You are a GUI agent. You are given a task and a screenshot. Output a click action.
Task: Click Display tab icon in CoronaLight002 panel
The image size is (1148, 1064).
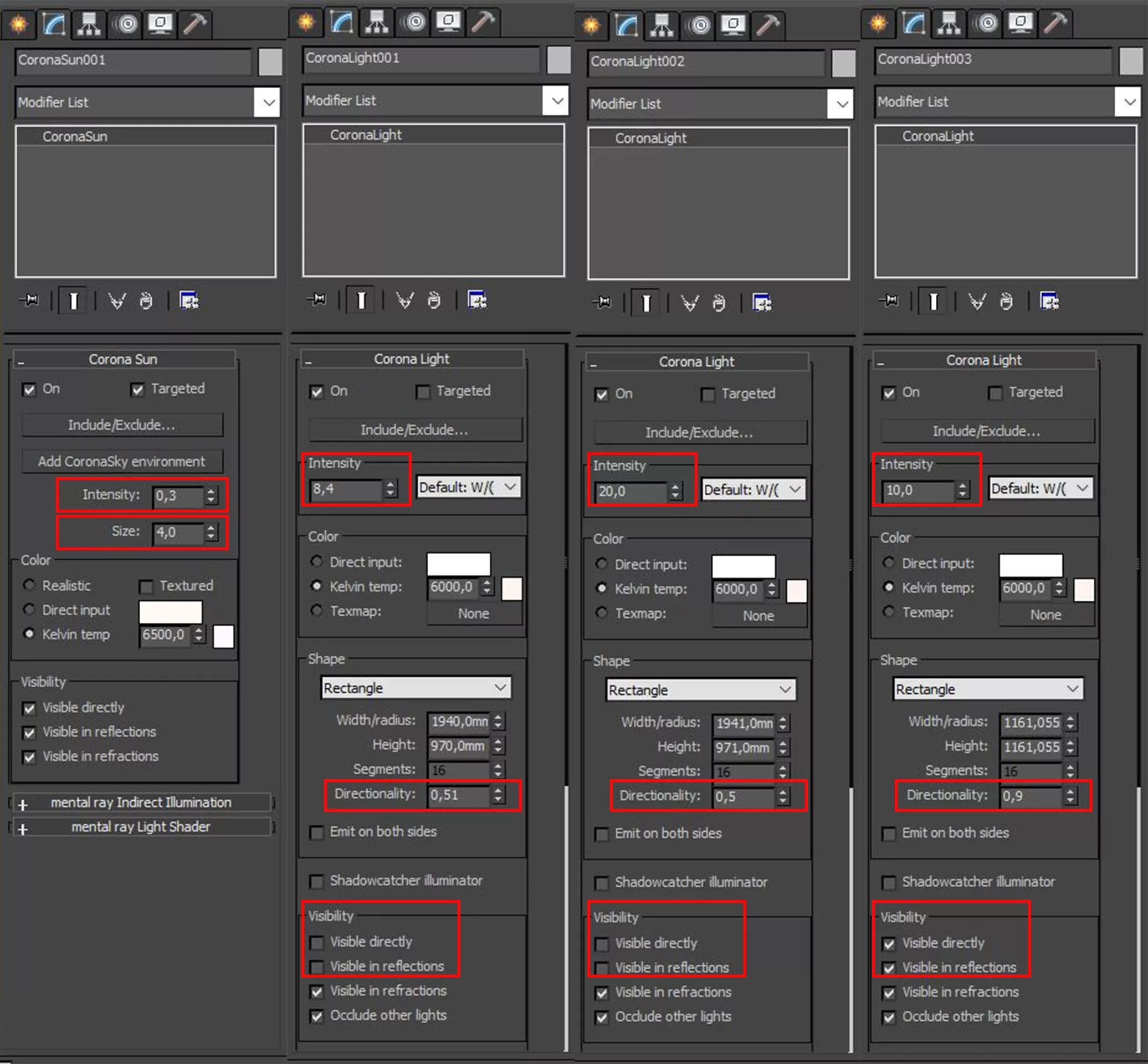pyautogui.click(x=734, y=25)
